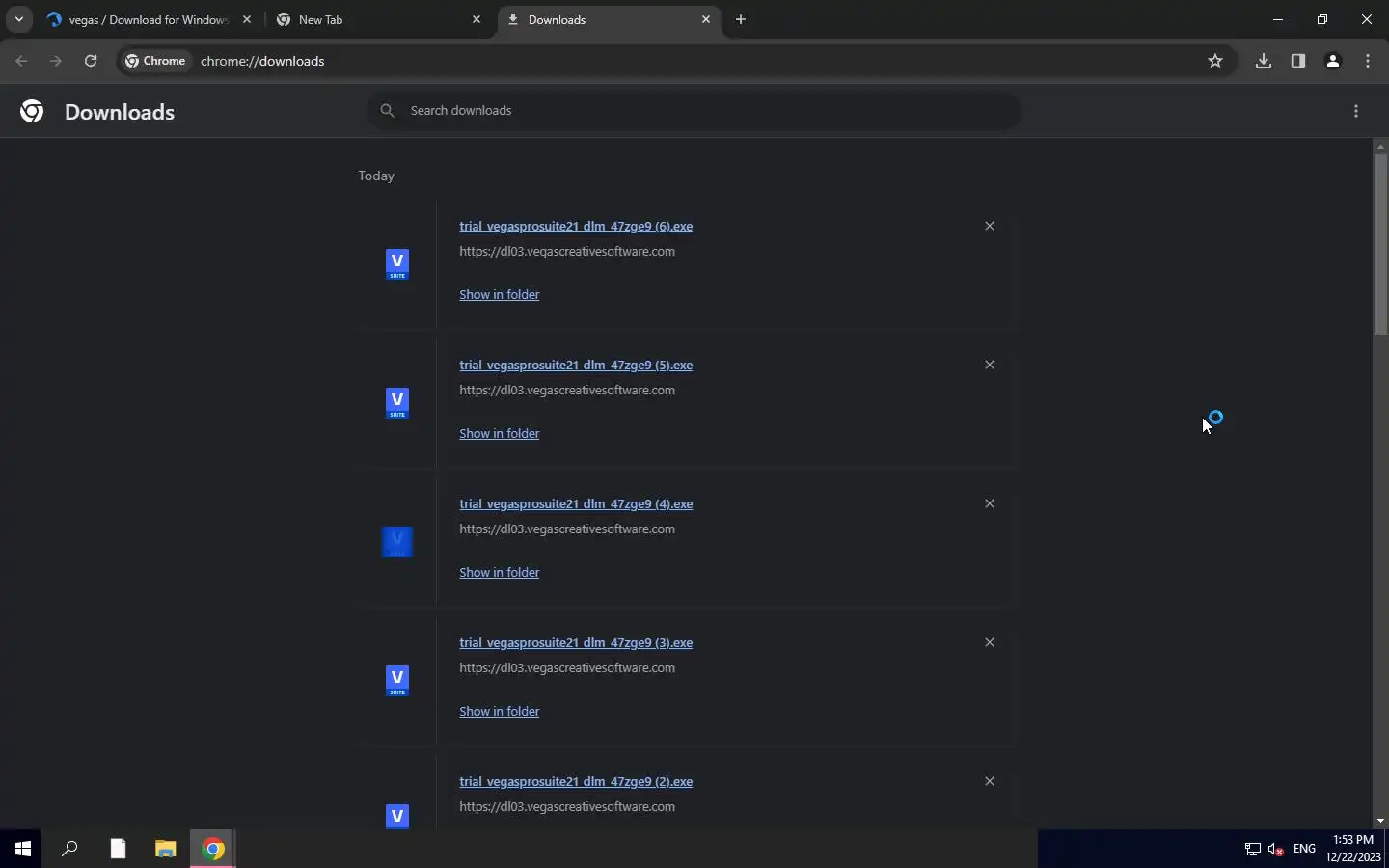This screenshot has width=1389, height=868.
Task: Click the source URL under (4).exe
Action: 567,529
